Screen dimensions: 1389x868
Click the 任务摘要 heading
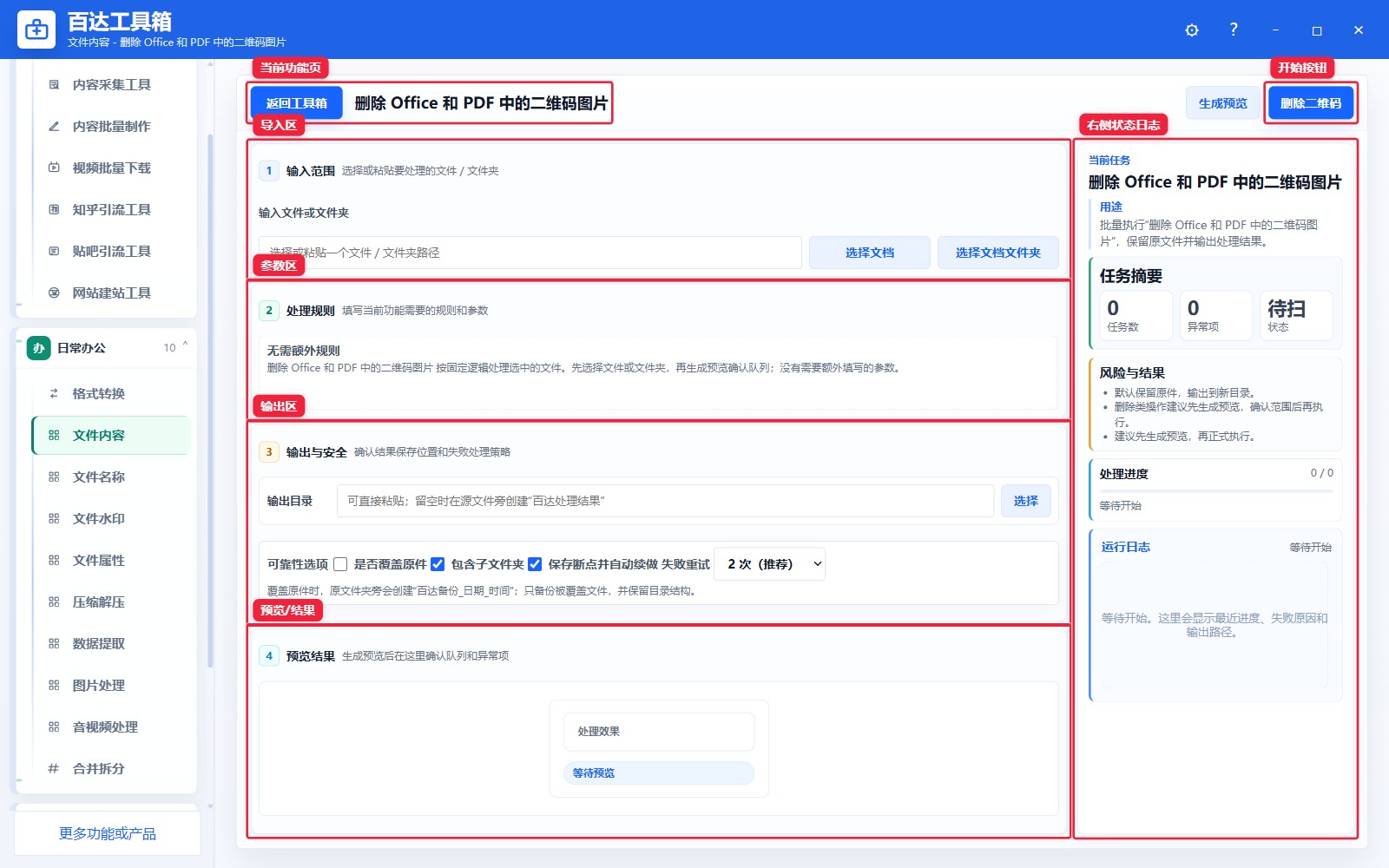[x=1131, y=276]
